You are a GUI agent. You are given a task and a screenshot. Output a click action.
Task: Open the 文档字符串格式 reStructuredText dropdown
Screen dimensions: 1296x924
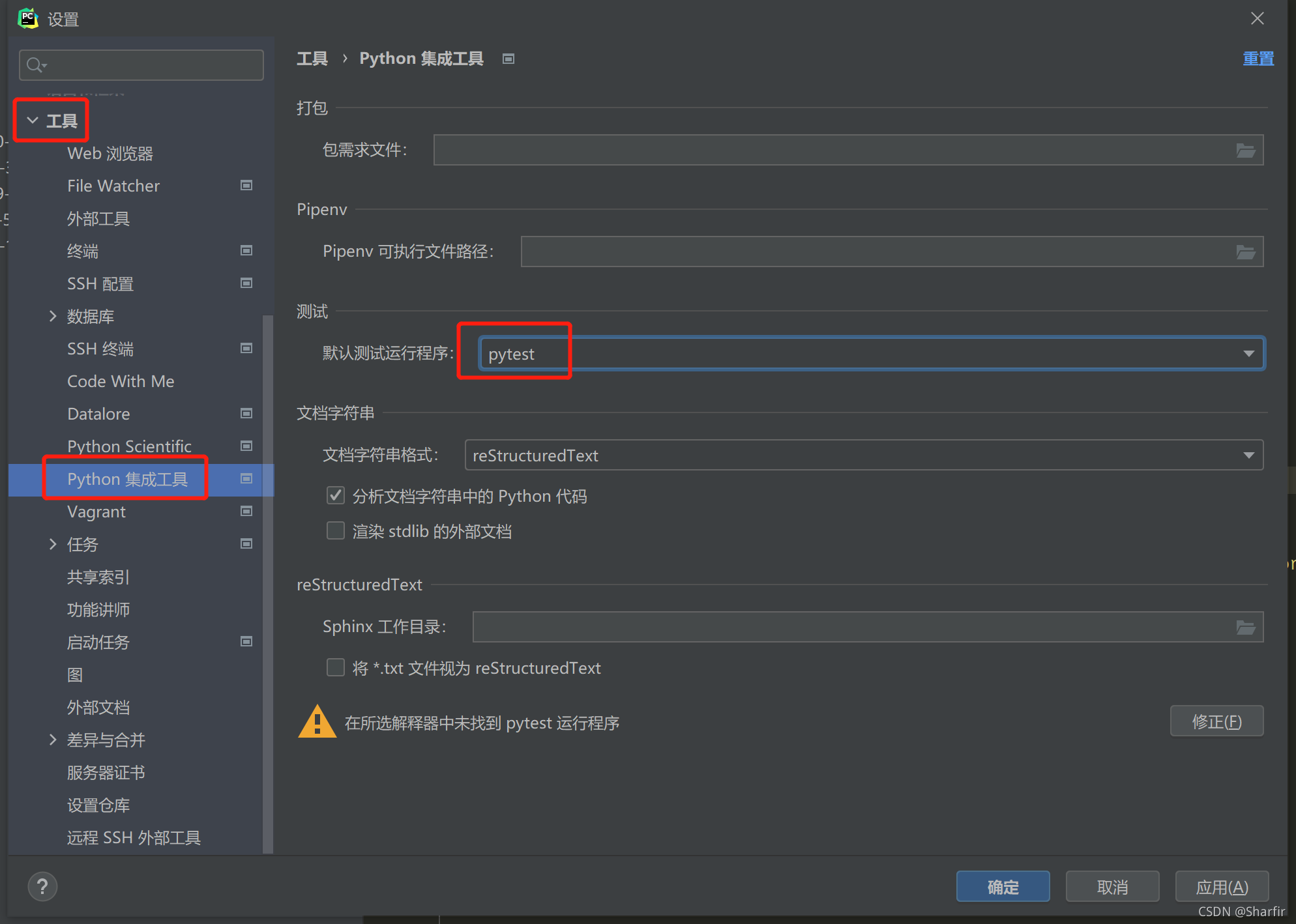[x=864, y=455]
